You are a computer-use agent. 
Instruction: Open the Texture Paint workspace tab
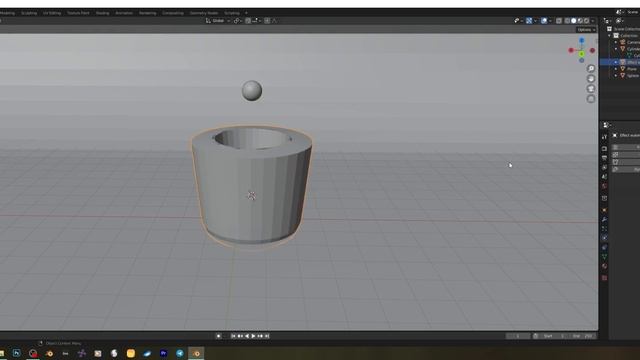[78, 13]
